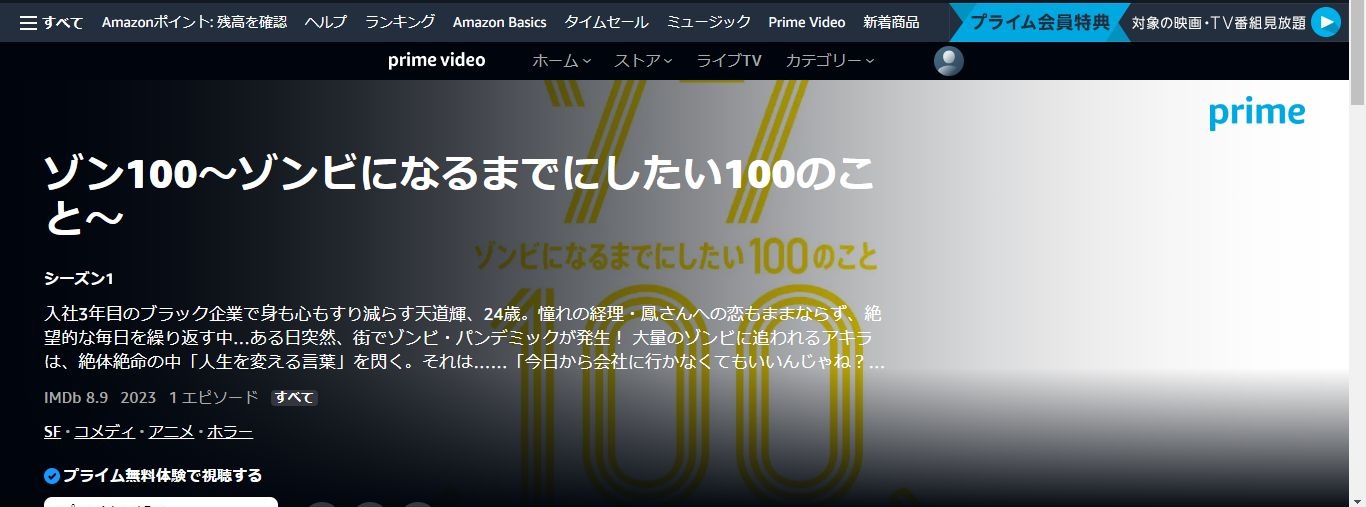
Task: Open Prime Video in top navigation
Action: (807, 22)
